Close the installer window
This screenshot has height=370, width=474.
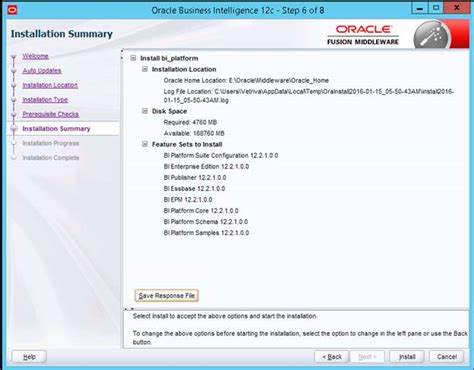coord(456,8)
